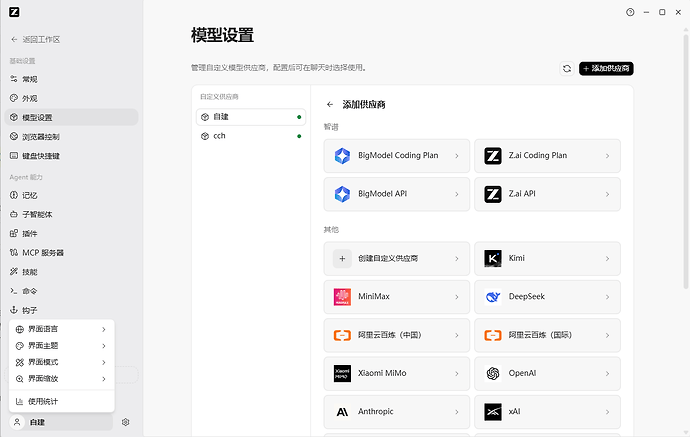The width and height of the screenshot is (690, 437).
Task: Expand the 界面主题 submenu arrow
Action: click(104, 346)
